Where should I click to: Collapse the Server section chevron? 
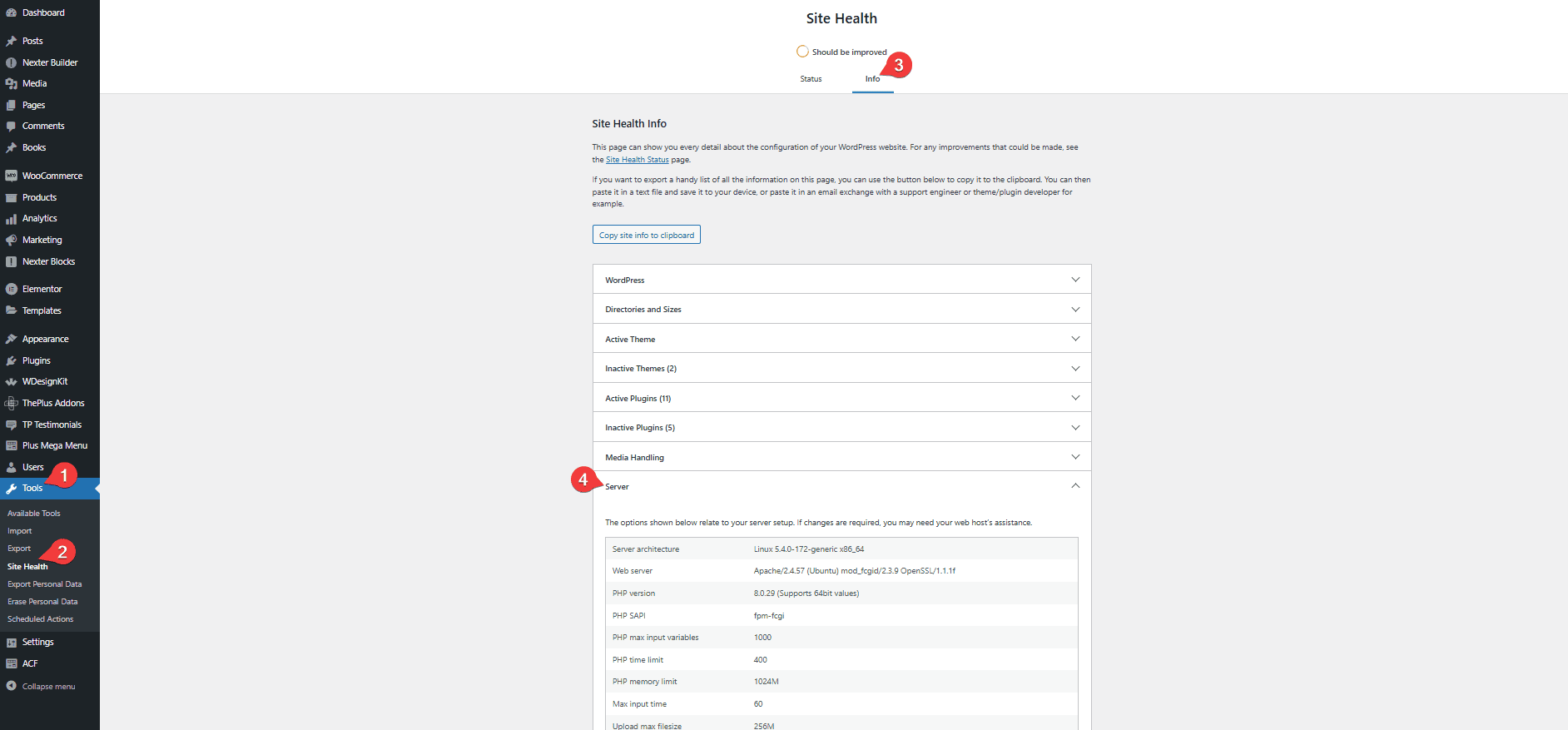pos(1075,486)
